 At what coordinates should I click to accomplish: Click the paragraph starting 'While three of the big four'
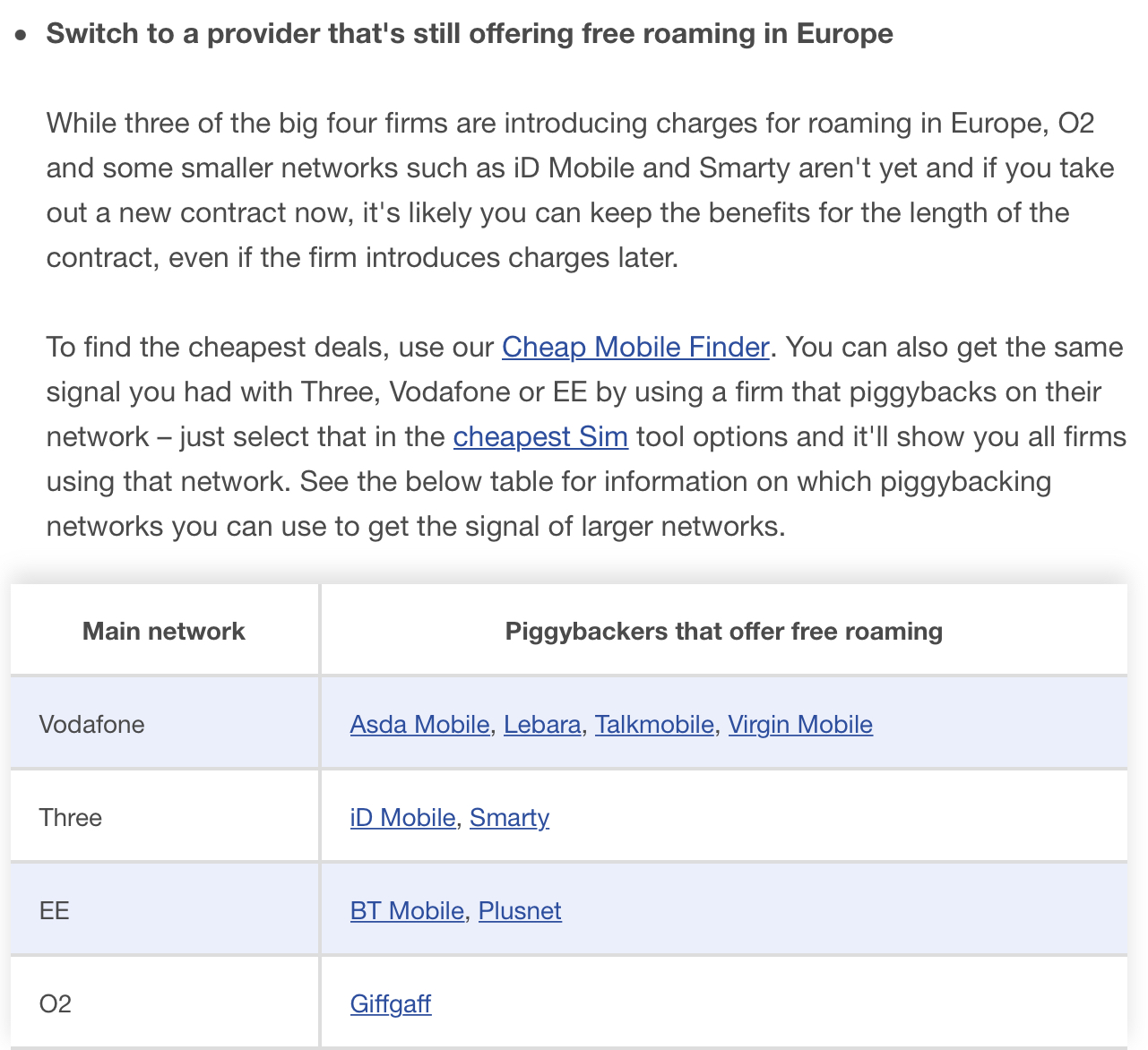click(574, 190)
